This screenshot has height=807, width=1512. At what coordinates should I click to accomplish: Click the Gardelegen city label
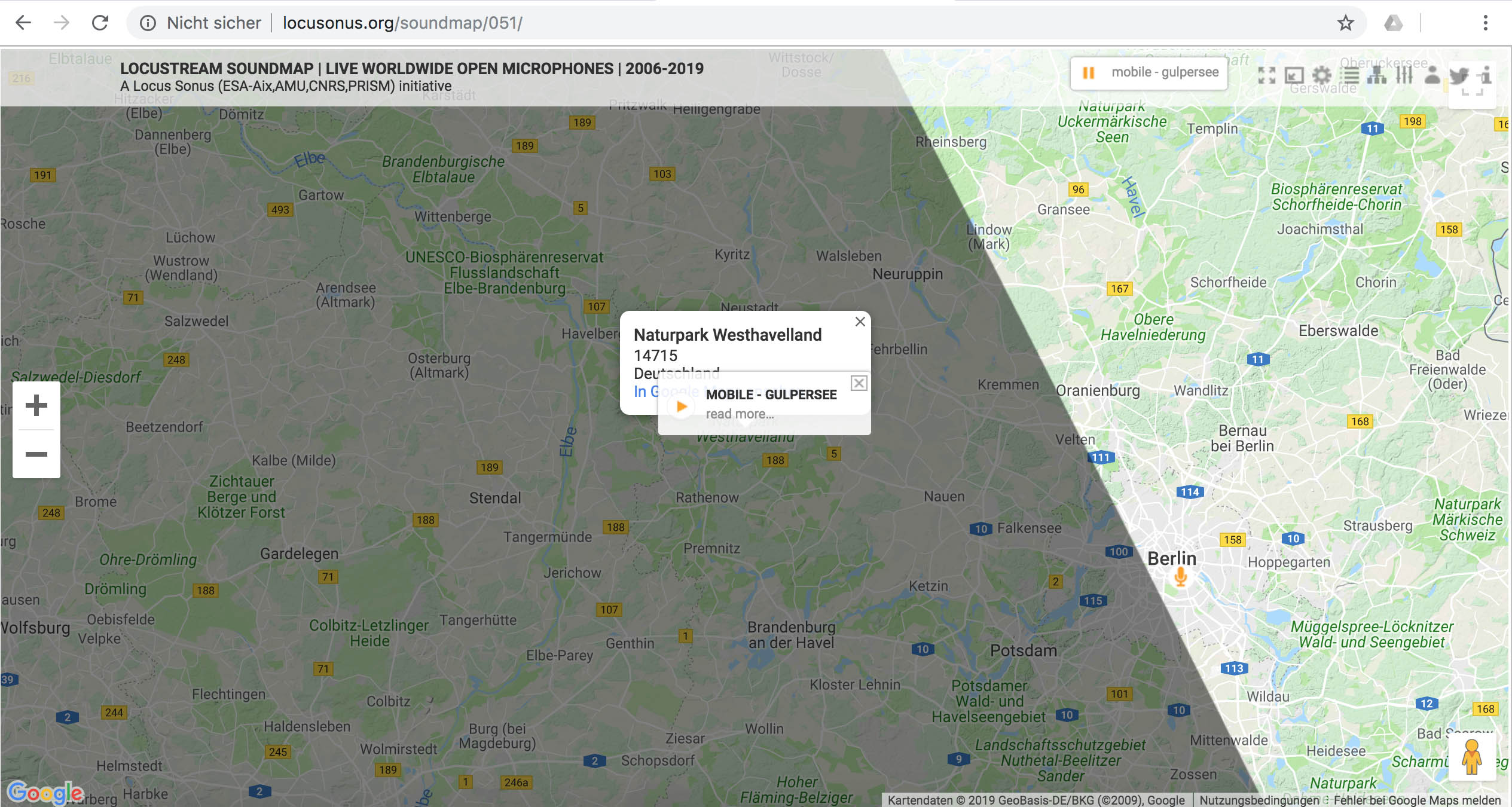tap(299, 554)
